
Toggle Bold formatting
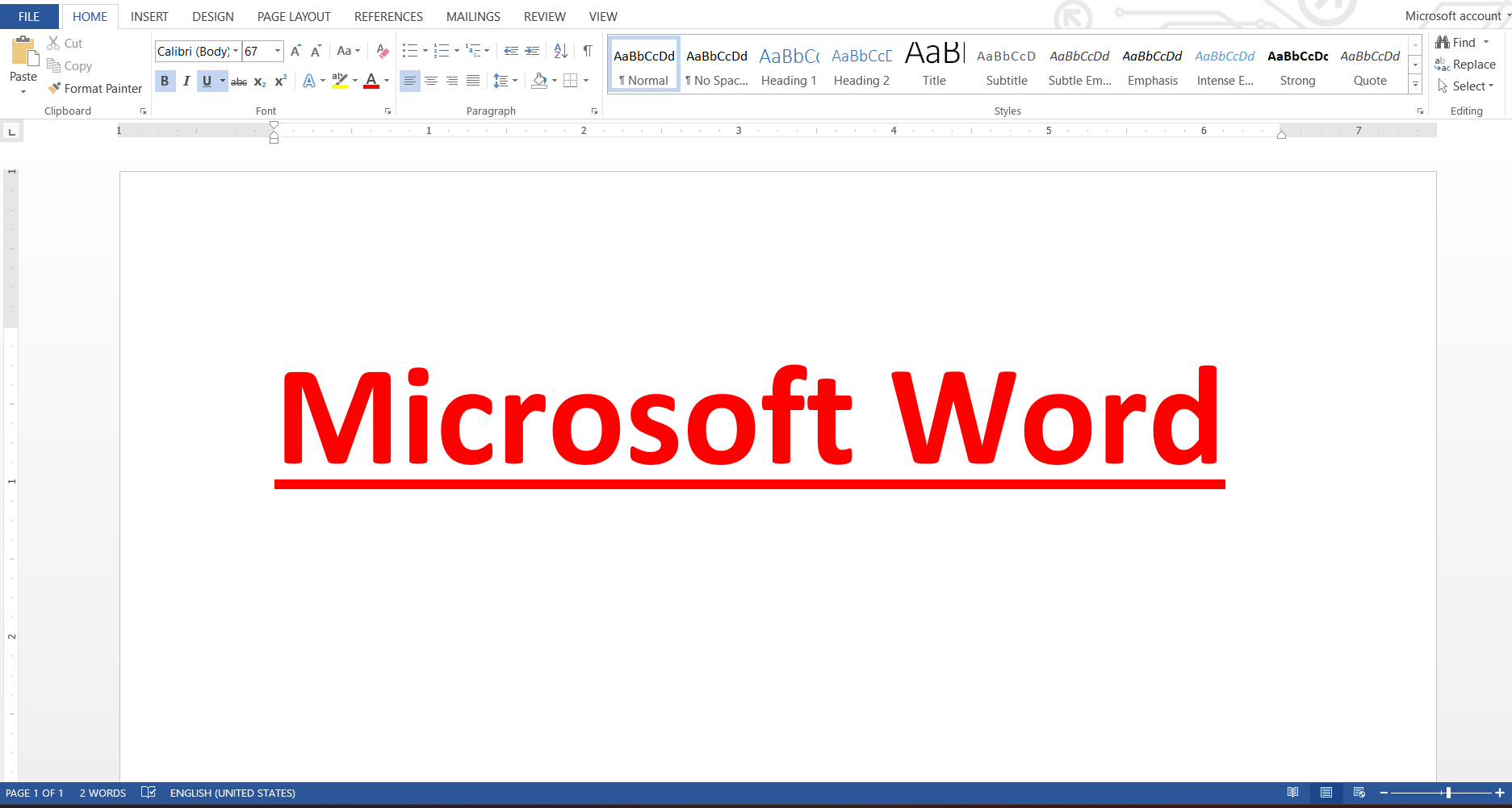tap(165, 81)
